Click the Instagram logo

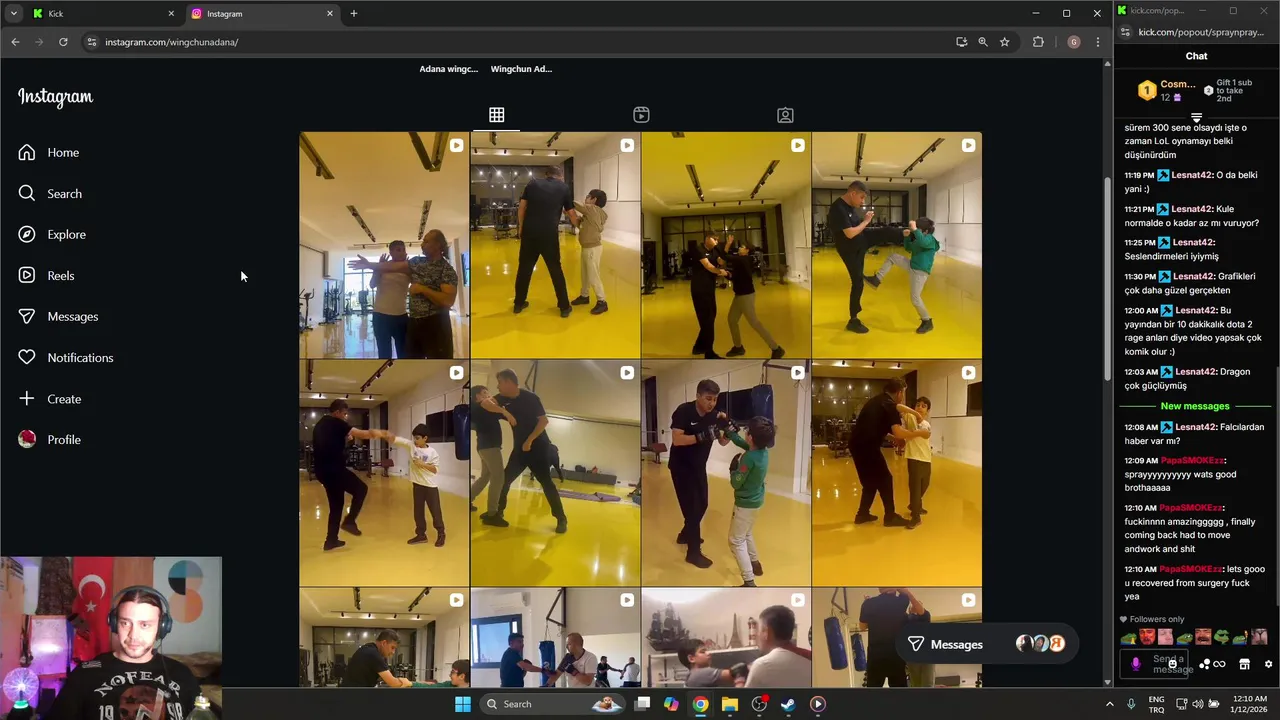(x=55, y=97)
